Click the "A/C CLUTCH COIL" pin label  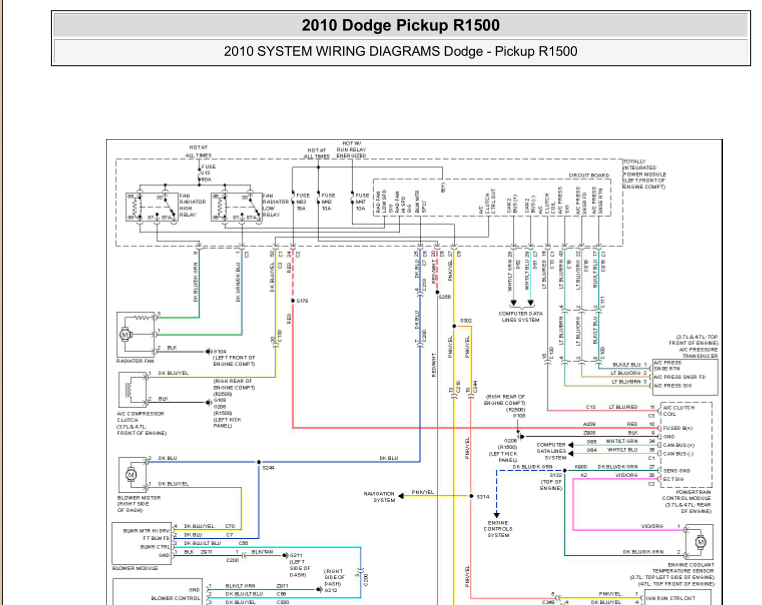678,411
